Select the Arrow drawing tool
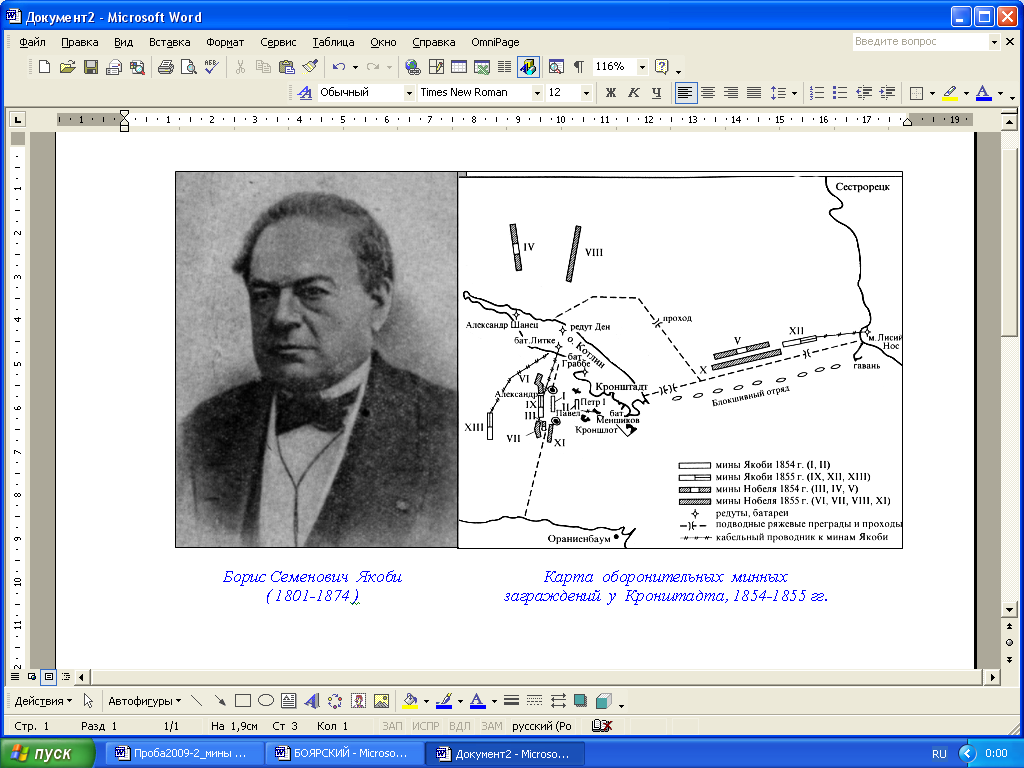The width and height of the screenshot is (1024, 768). (219, 701)
